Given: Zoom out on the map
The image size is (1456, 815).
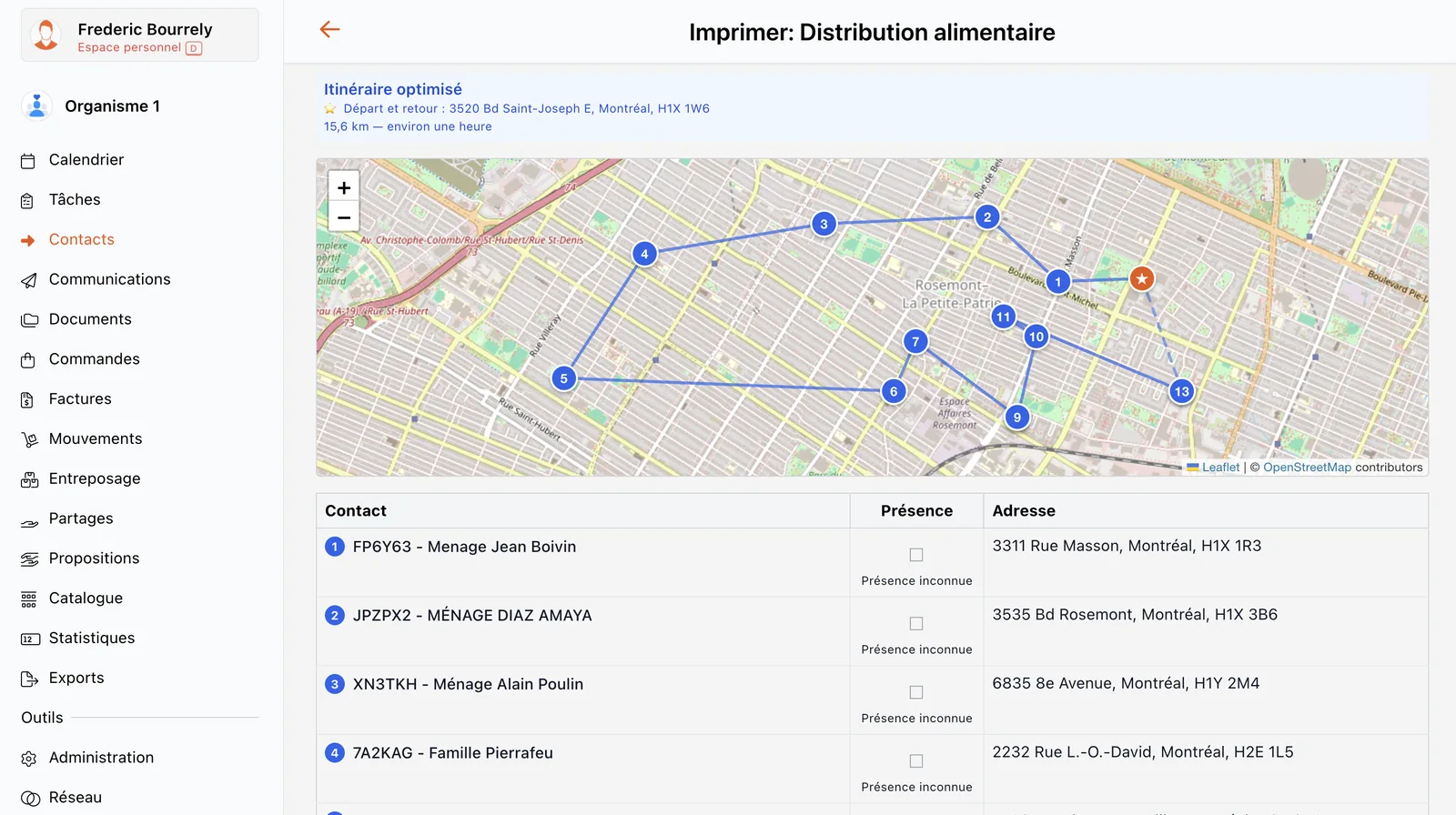Looking at the screenshot, I should tap(344, 217).
